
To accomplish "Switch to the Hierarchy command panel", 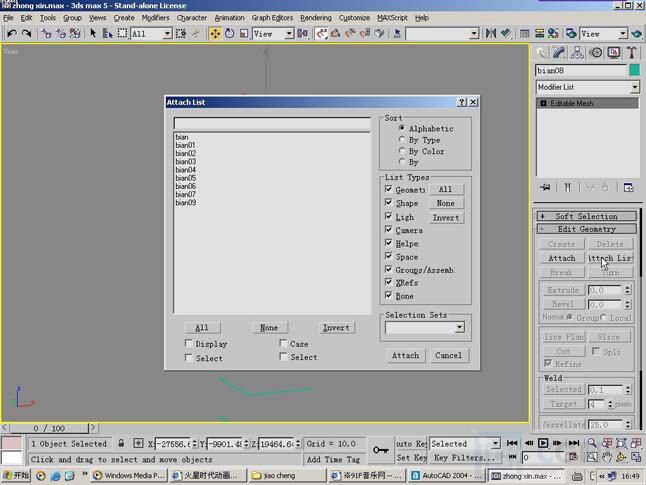I will [577, 53].
